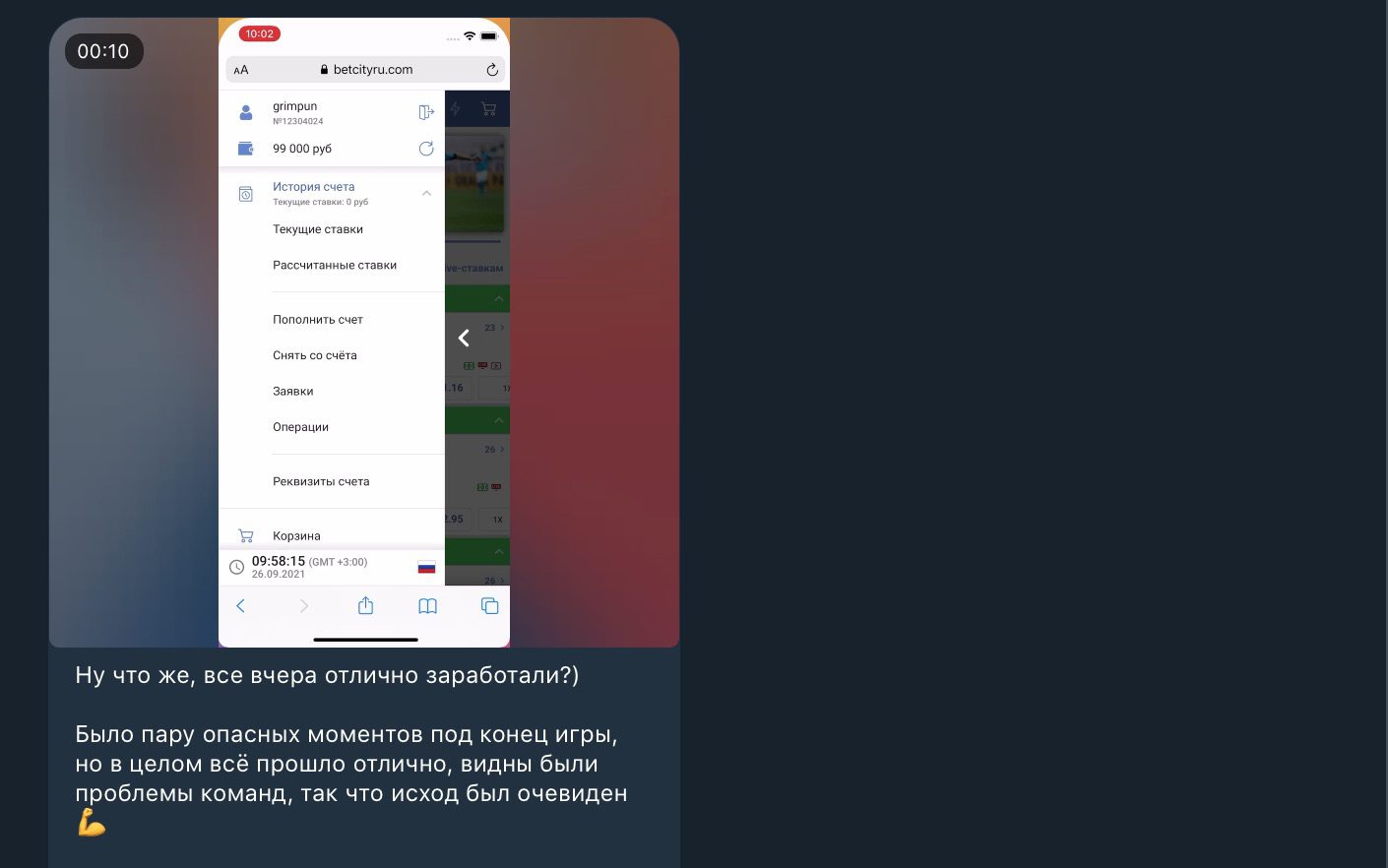Viewport: 1388px width, 868px height.
Task: Open the Safari share sheet icon
Action: pos(365,605)
